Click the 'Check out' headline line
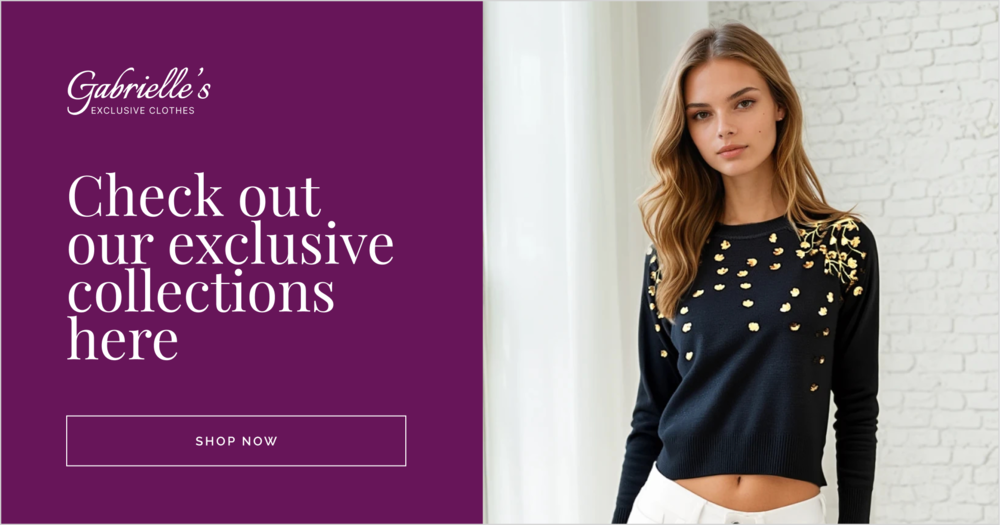Image resolution: width=1000 pixels, height=525 pixels. [194, 195]
